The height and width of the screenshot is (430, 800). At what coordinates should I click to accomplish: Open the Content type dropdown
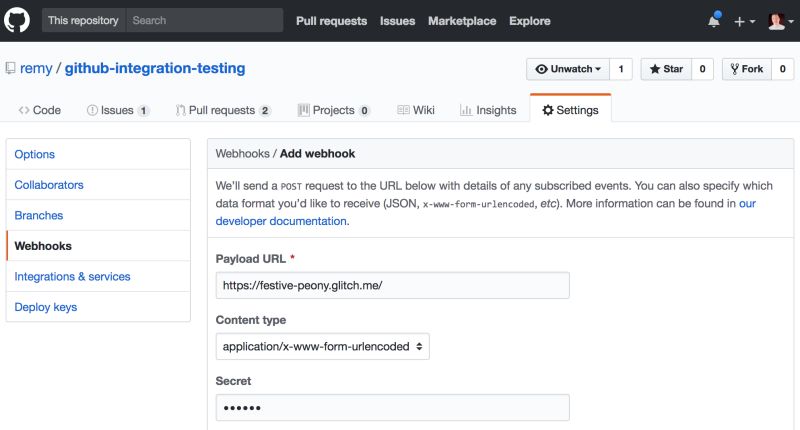(x=323, y=347)
